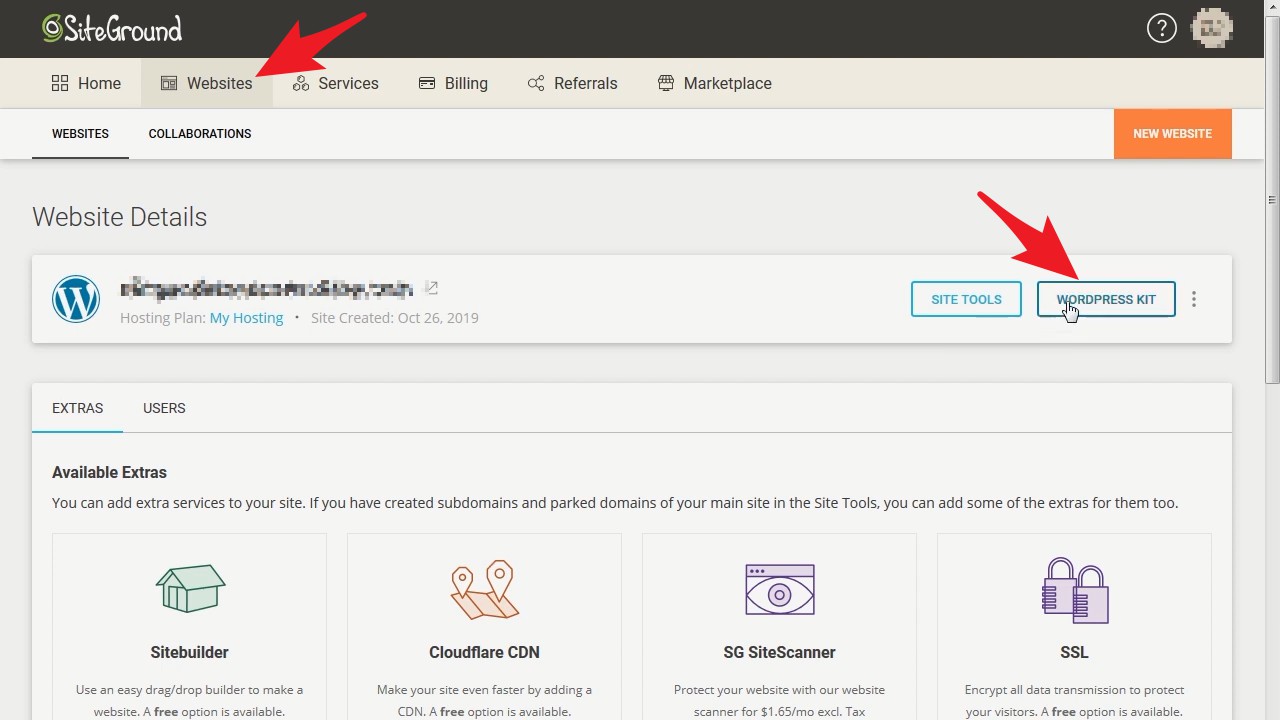Open the My Hosting plan link
The width and height of the screenshot is (1280, 720).
coord(246,318)
